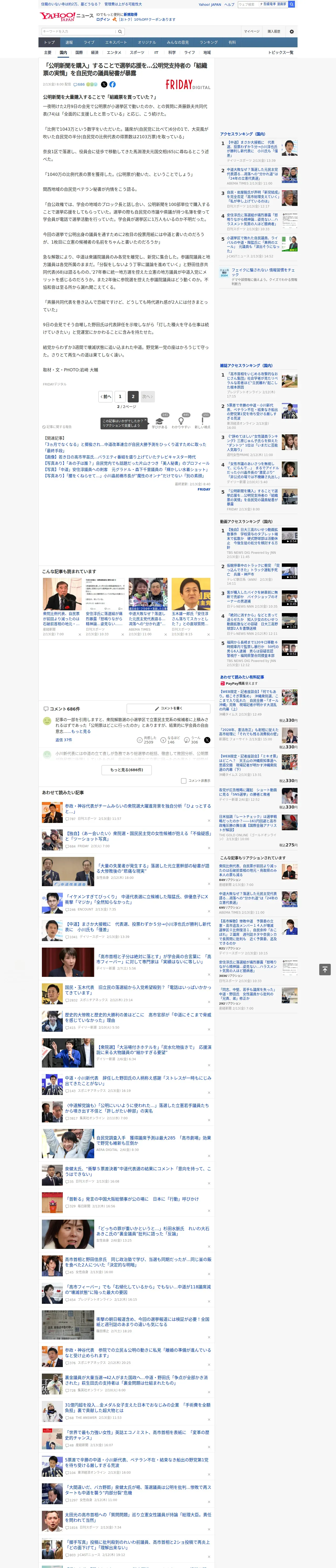
Task: Click the ログイン link
Action: (x=103, y=20)
